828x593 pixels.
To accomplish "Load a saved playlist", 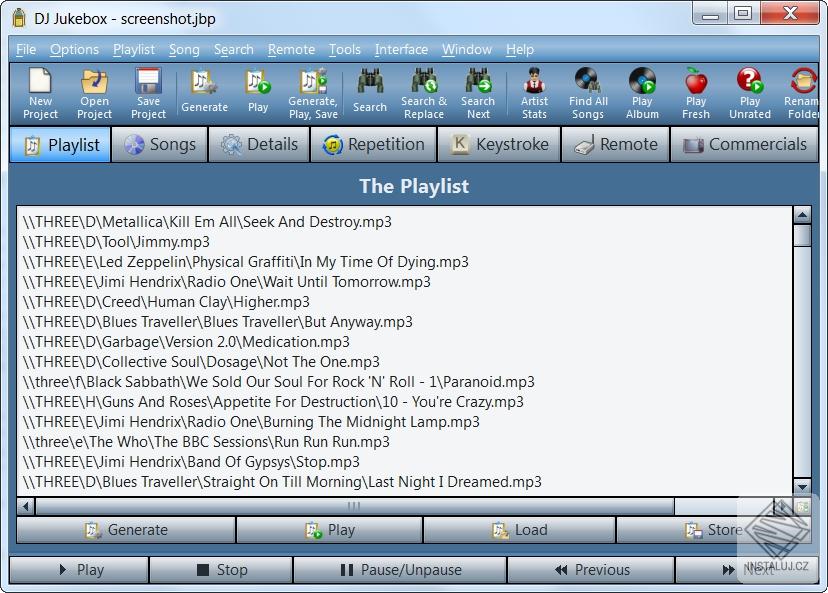I will (520, 530).
